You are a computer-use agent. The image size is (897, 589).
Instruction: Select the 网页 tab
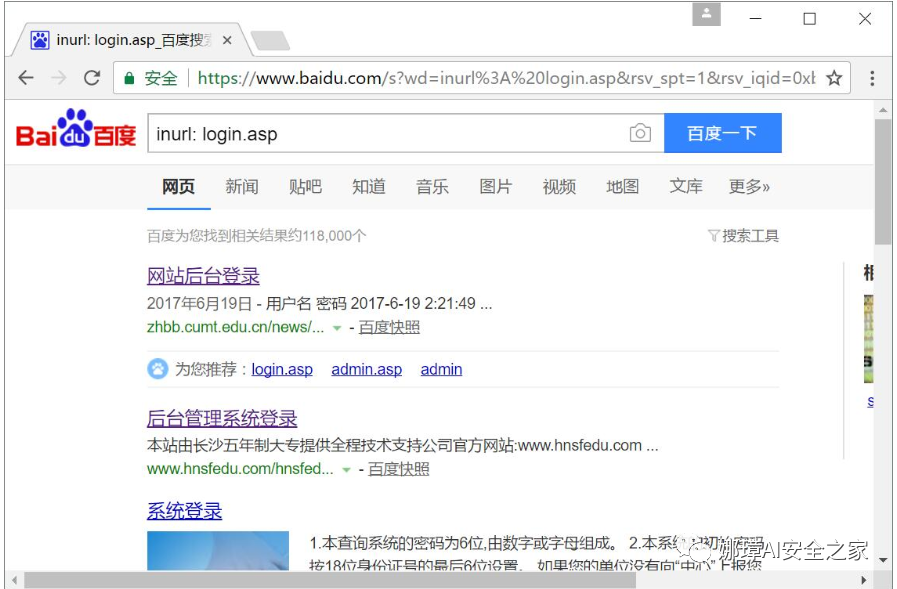(178, 186)
